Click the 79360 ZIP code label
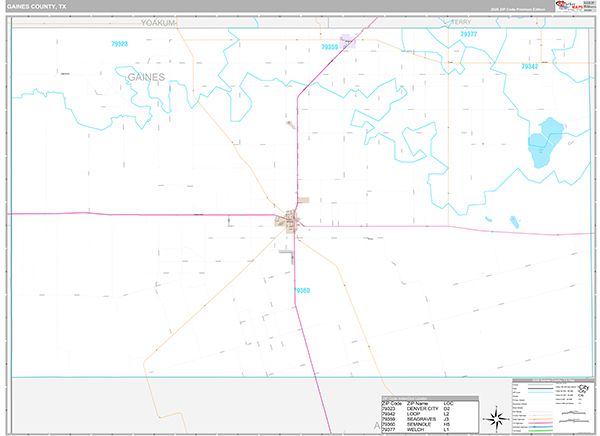600x436 pixels. (x=302, y=290)
